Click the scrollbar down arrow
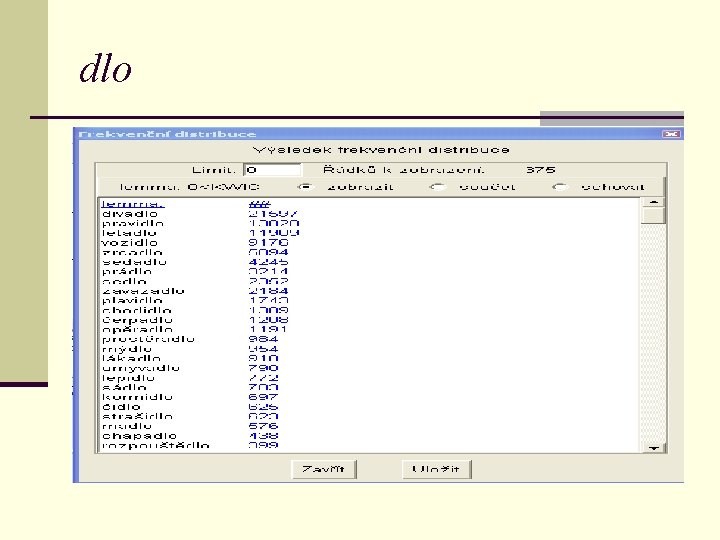Viewport: 720px width, 540px height. point(653,448)
